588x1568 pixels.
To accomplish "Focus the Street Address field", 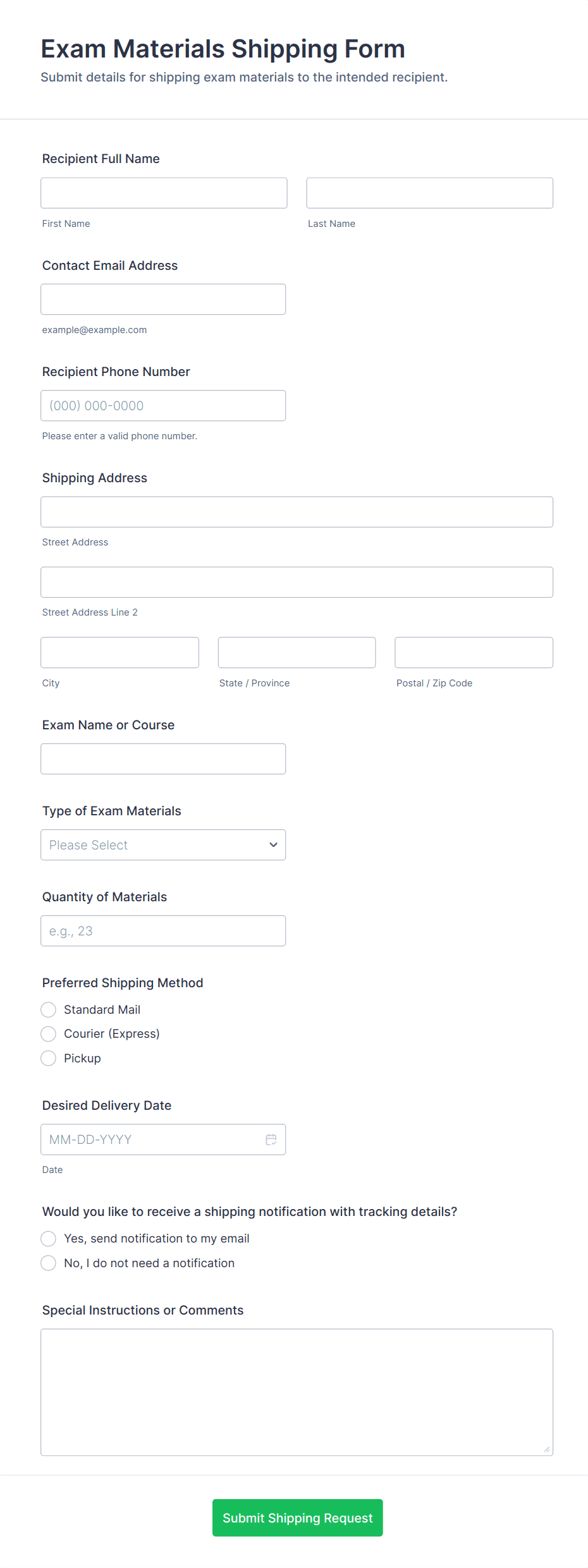I will [297, 512].
